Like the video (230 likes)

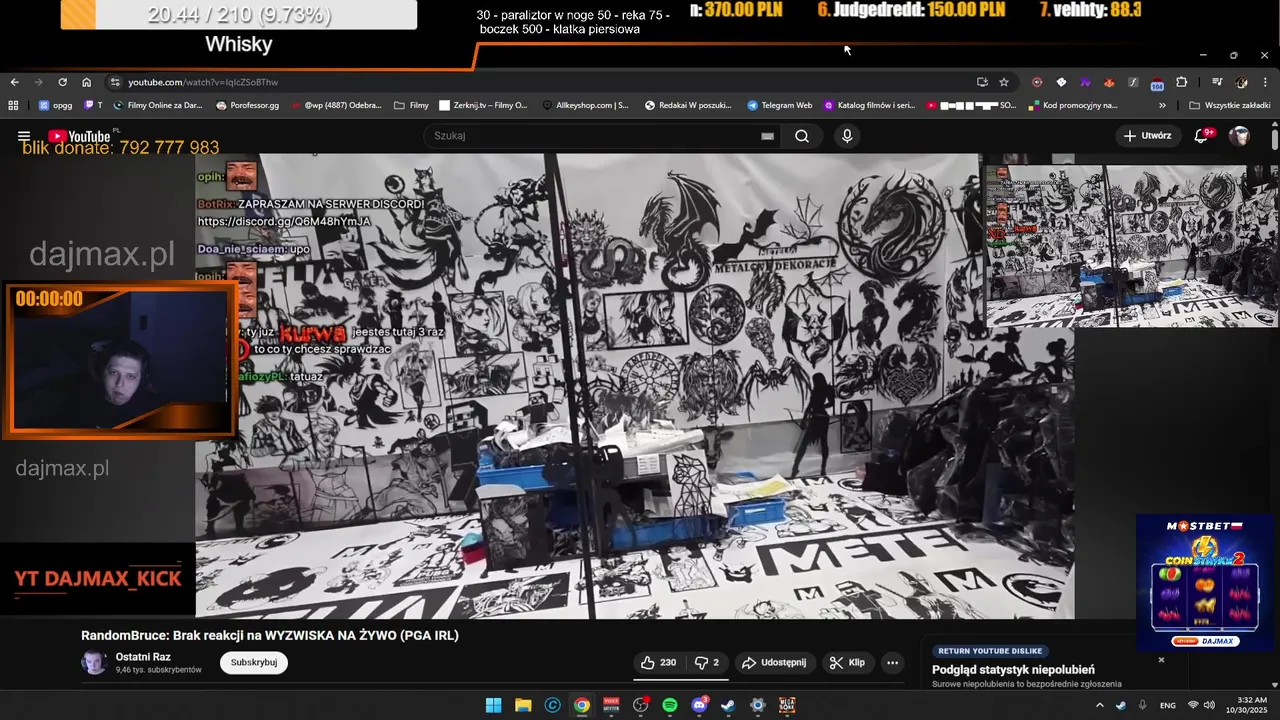click(658, 663)
